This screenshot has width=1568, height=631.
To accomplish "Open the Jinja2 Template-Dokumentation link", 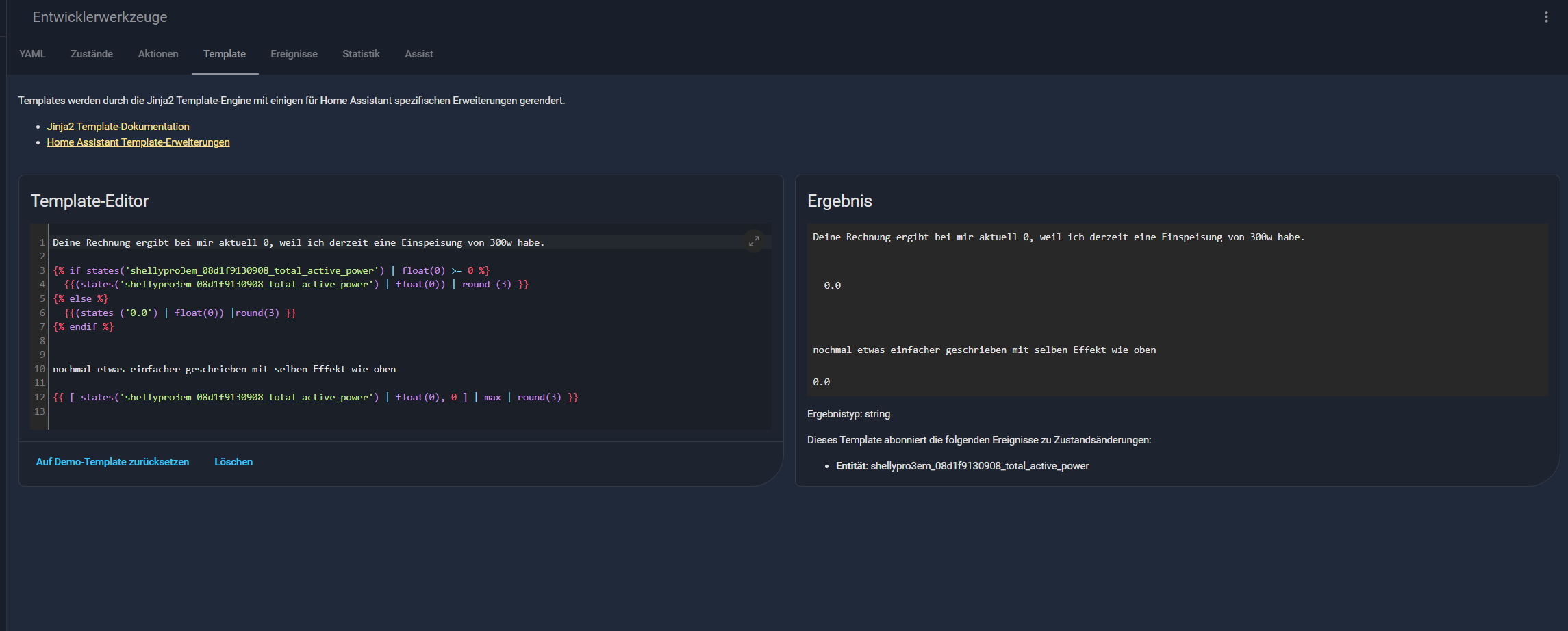I will (x=118, y=127).
